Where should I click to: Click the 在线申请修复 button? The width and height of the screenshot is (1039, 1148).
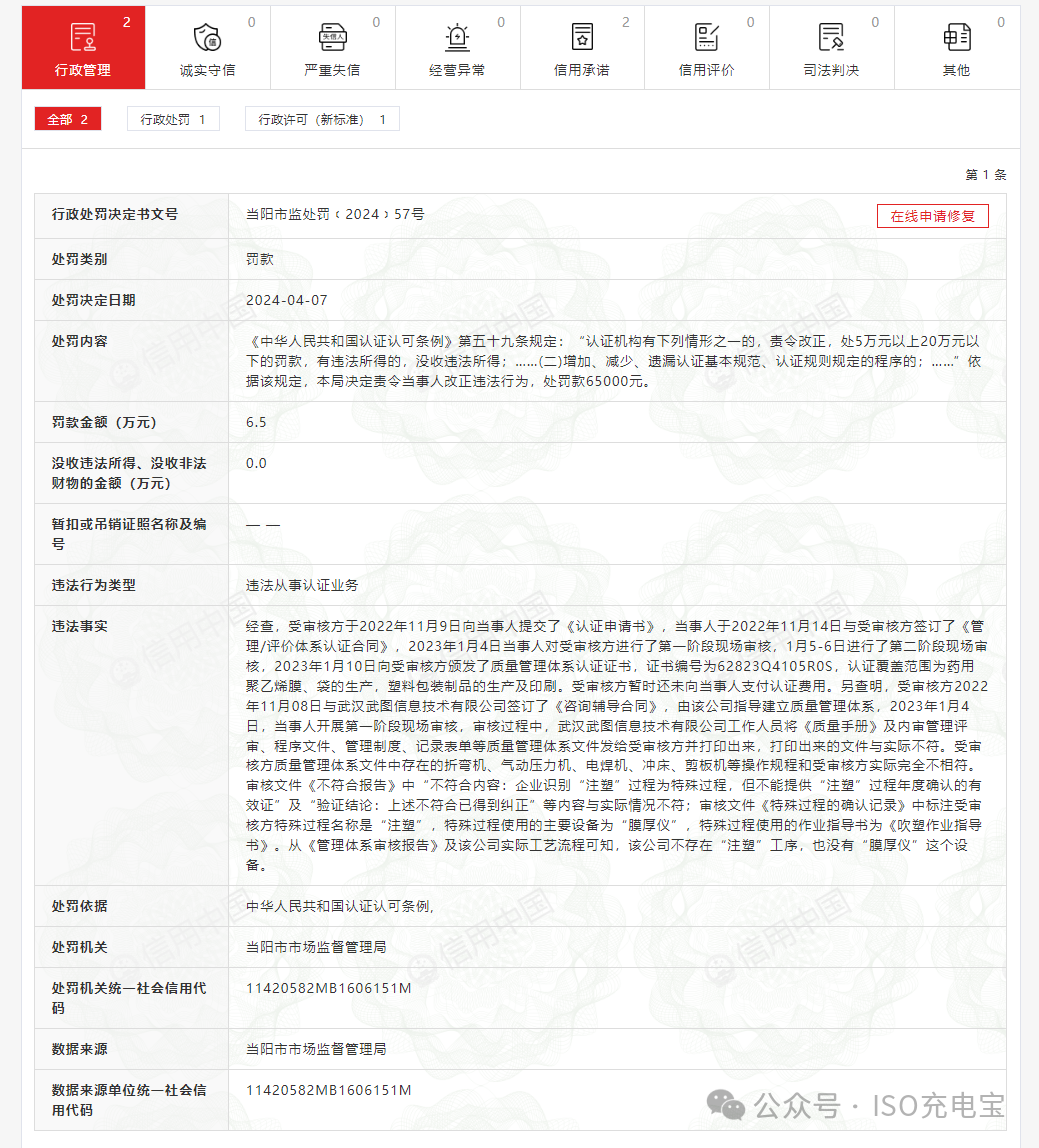coord(932,215)
